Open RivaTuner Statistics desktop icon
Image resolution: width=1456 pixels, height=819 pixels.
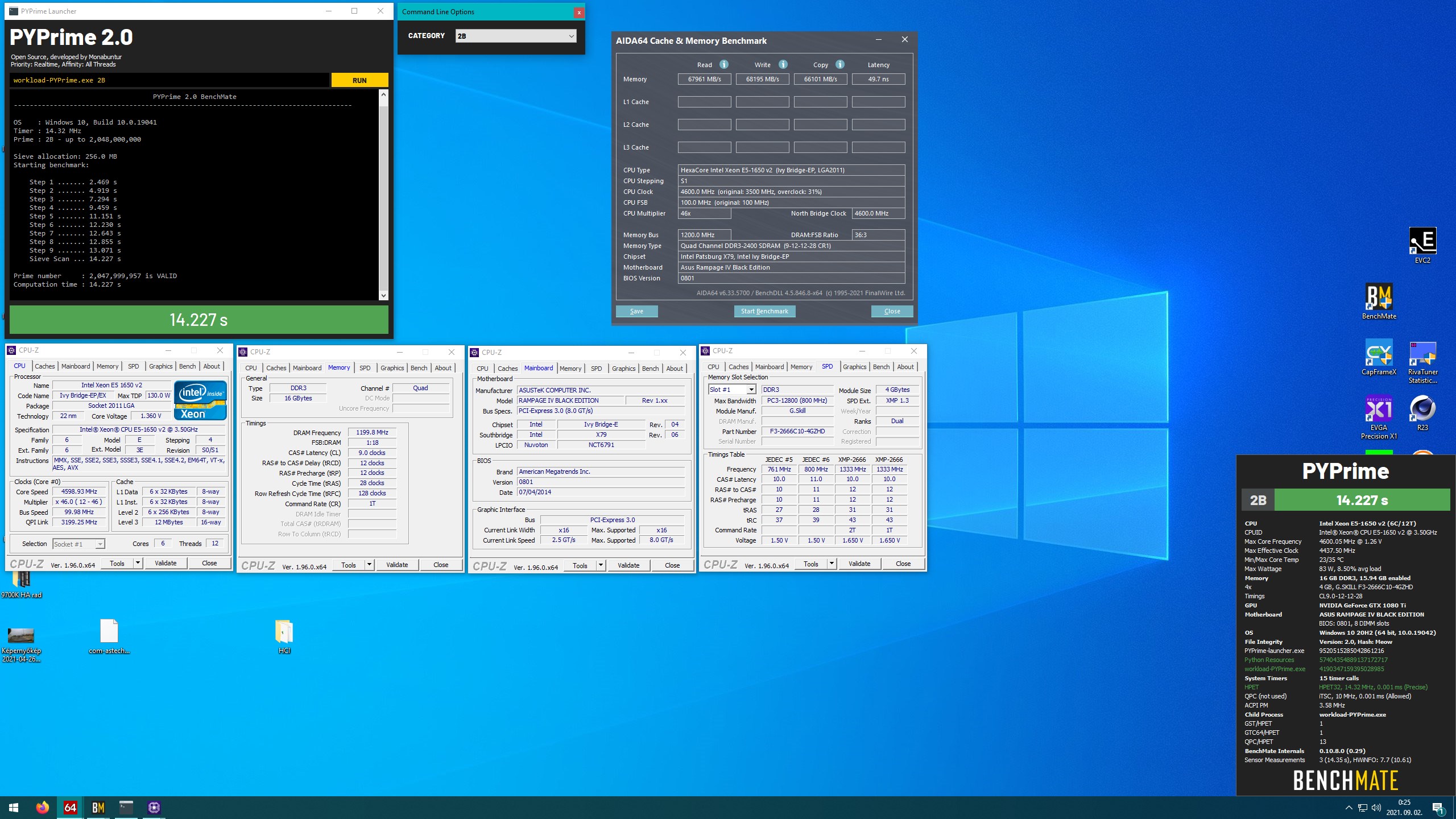tap(1422, 362)
